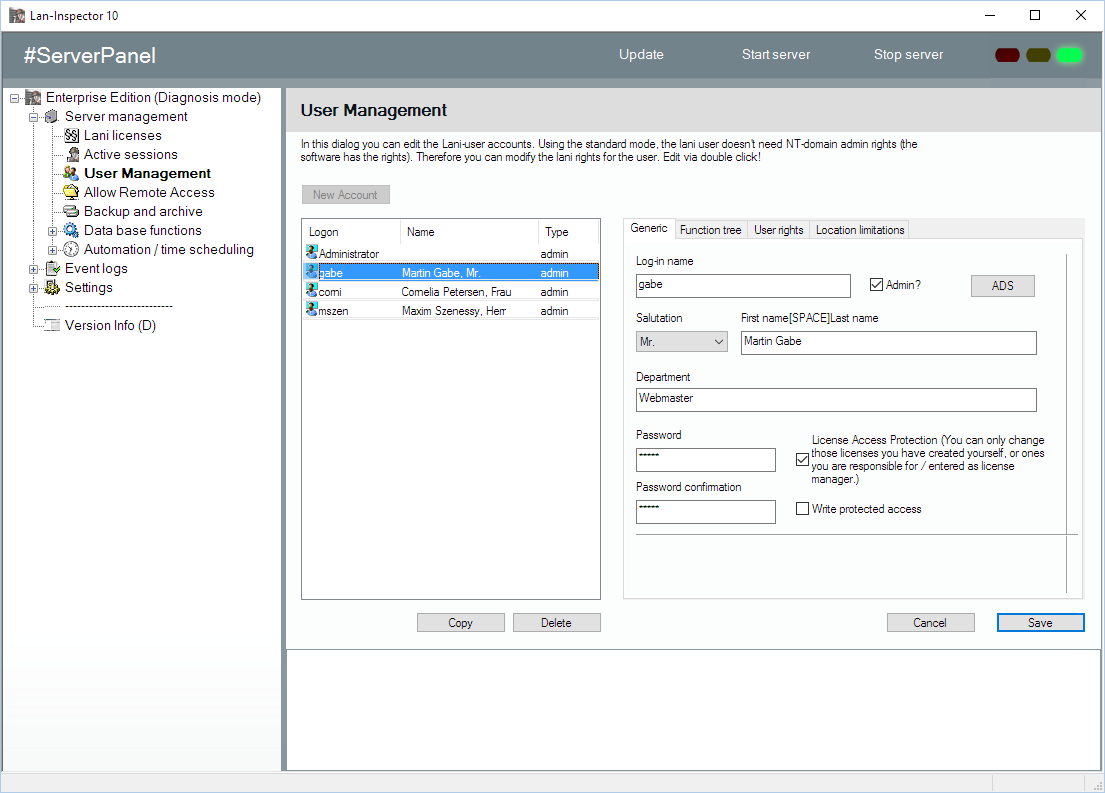The height and width of the screenshot is (793, 1105).
Task: Click the Department input field
Action: [x=836, y=399]
